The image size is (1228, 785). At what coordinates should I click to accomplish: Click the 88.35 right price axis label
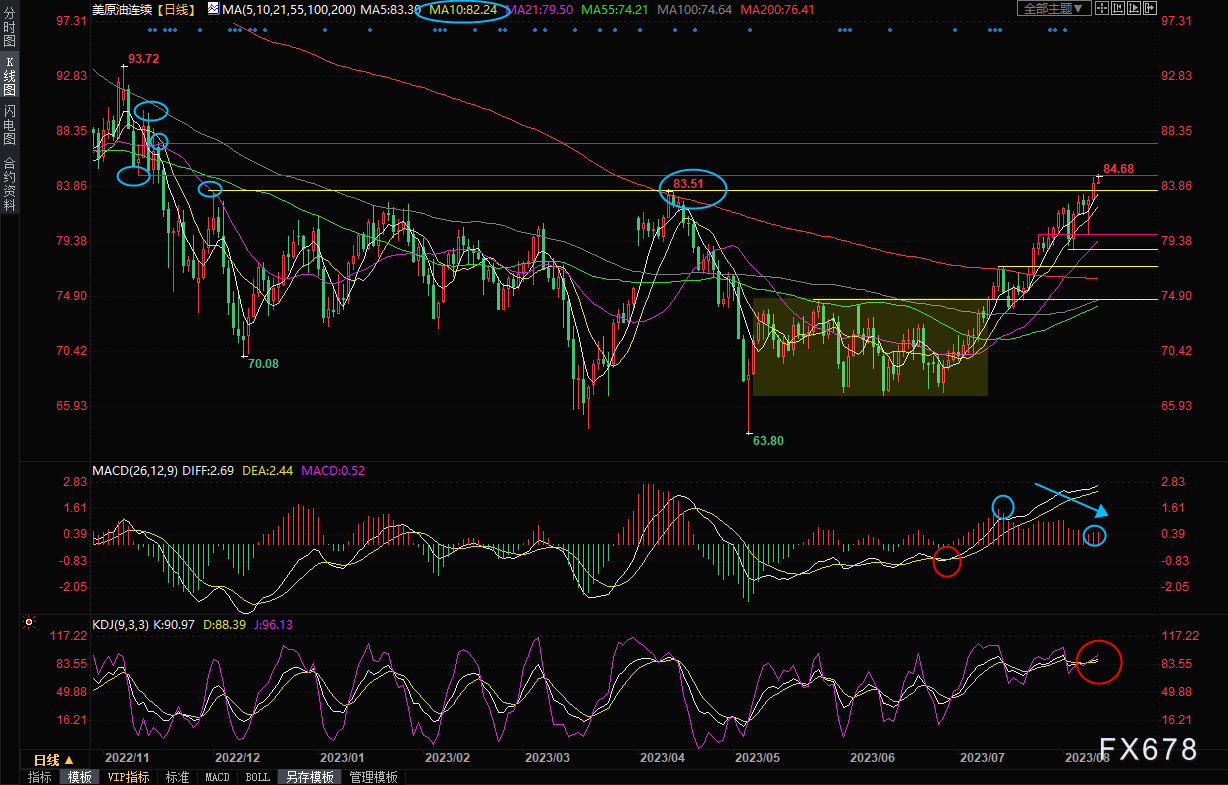[1178, 131]
